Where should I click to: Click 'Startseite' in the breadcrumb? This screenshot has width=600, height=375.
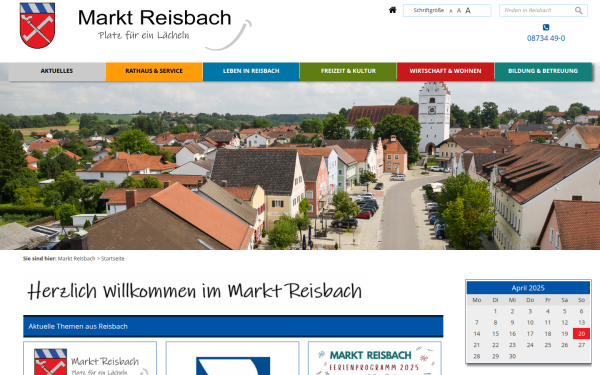pyautogui.click(x=112, y=259)
